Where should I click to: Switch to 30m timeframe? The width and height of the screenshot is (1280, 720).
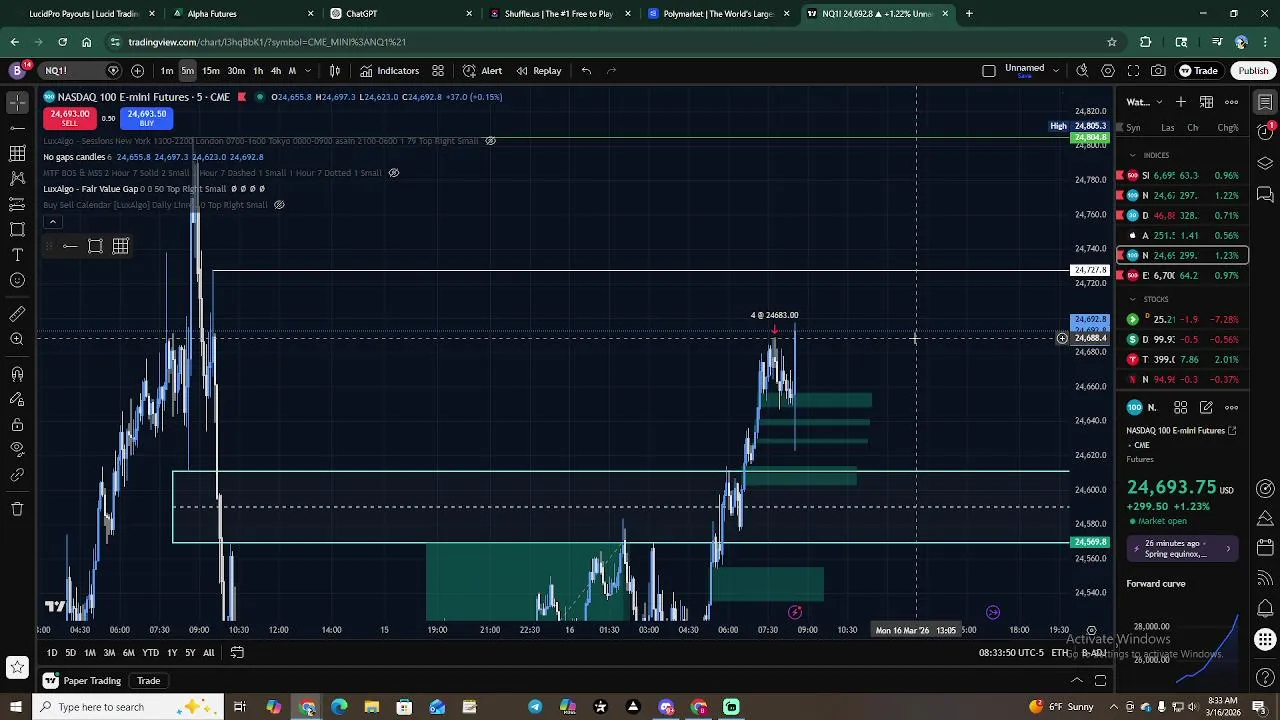point(236,71)
